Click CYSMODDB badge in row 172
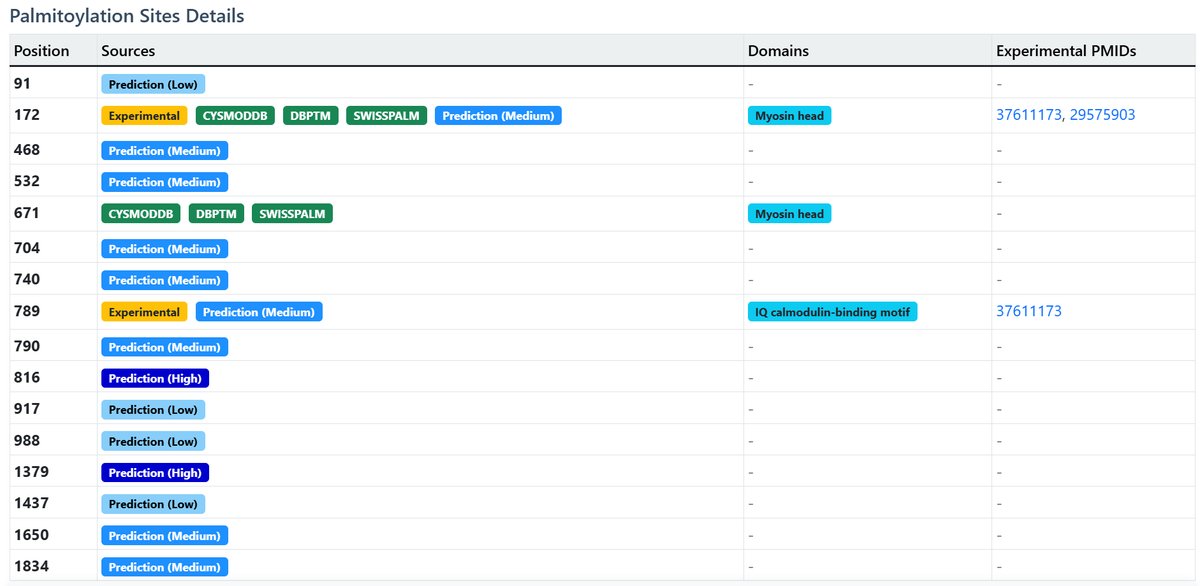The width and height of the screenshot is (1200, 586). (235, 116)
